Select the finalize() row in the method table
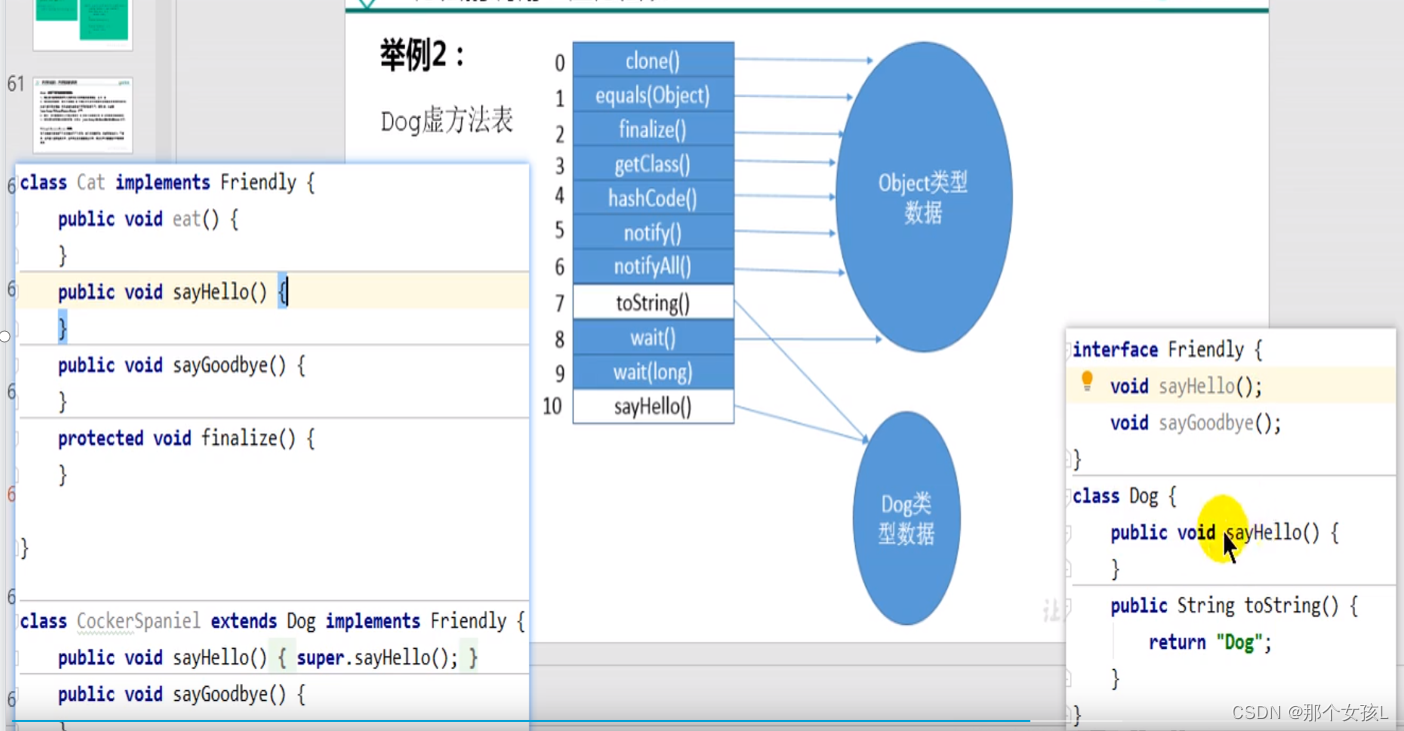The width and height of the screenshot is (1404, 731). click(x=653, y=129)
